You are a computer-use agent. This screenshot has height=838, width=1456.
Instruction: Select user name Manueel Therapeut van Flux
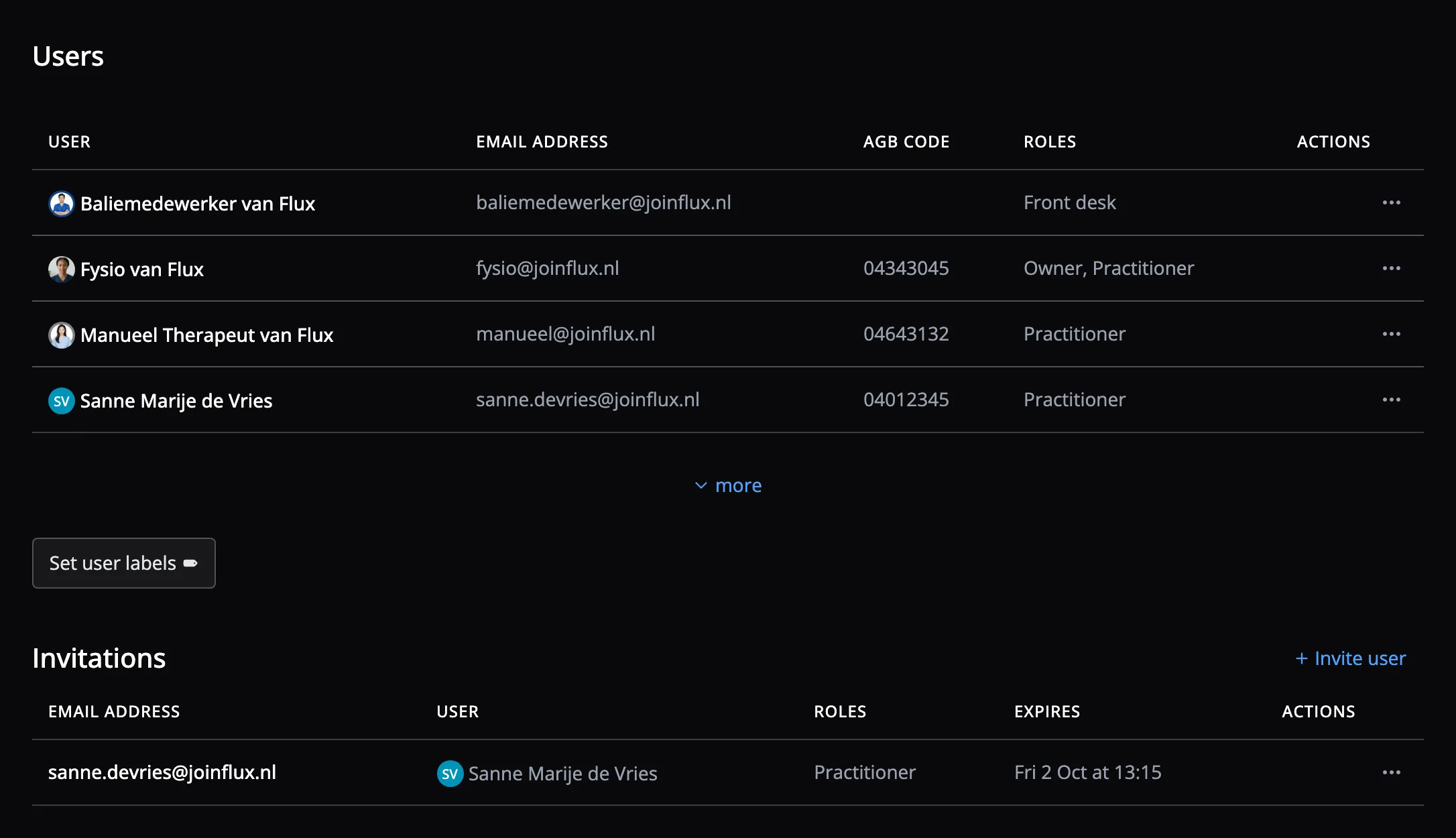(x=206, y=335)
